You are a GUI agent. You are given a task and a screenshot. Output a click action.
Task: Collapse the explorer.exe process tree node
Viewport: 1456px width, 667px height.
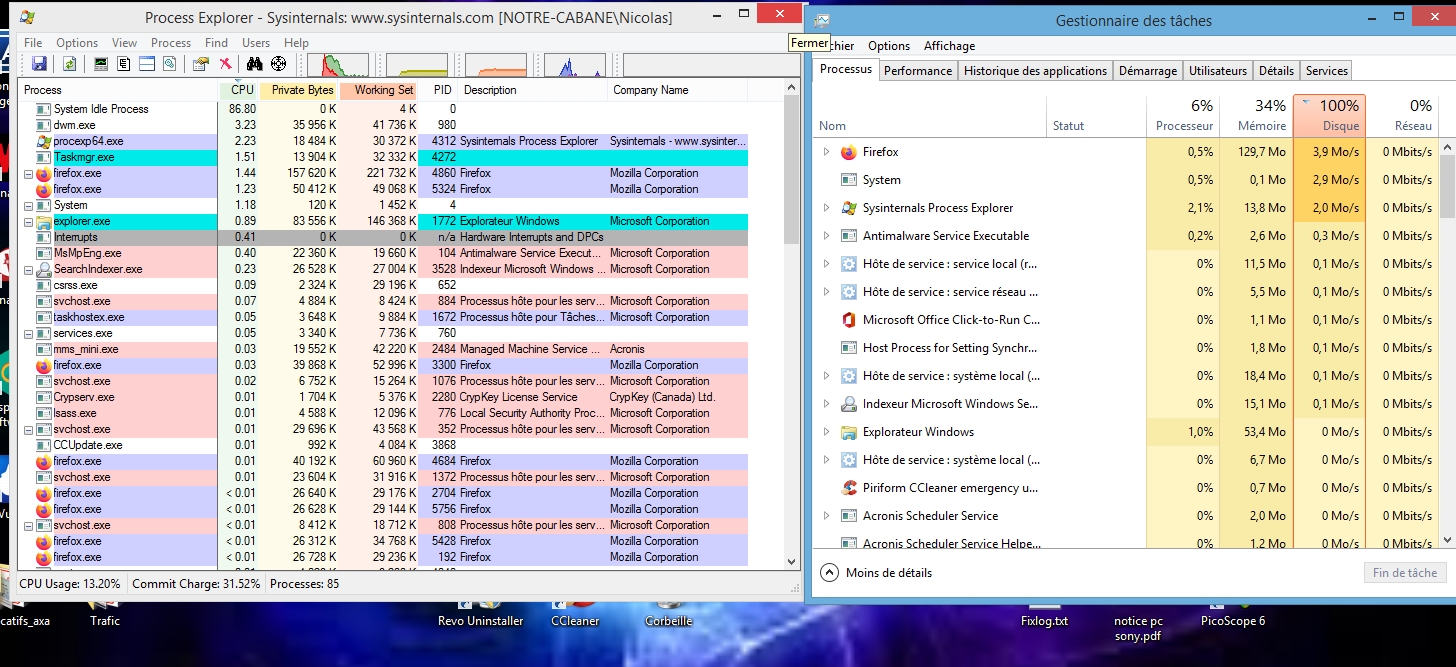tap(29, 221)
